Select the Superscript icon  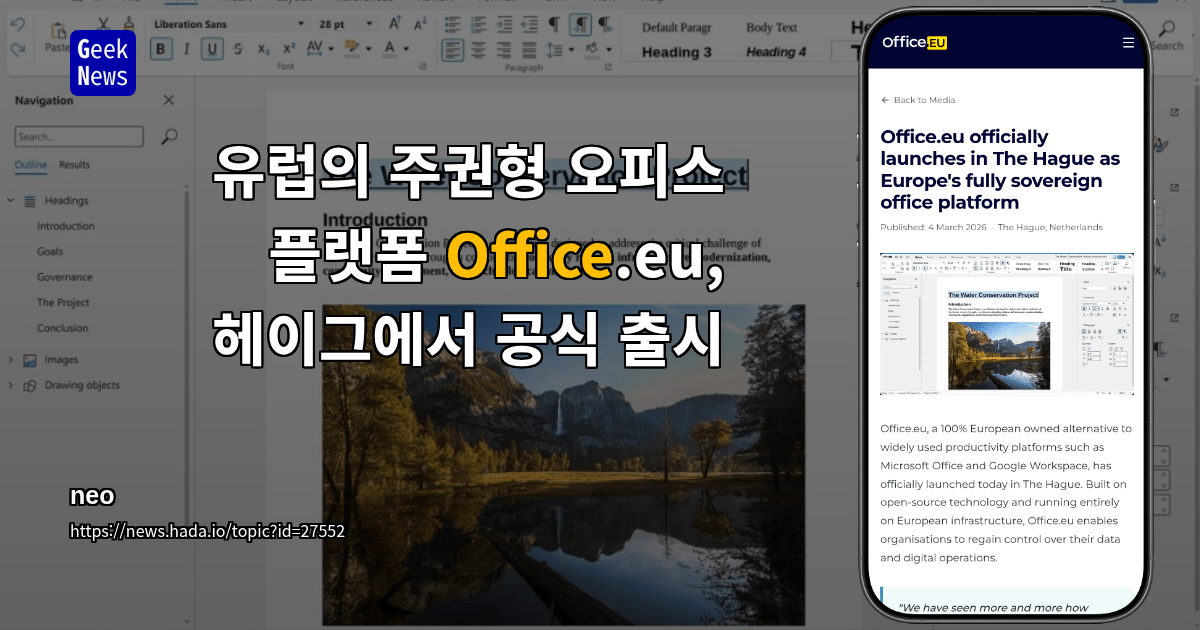(288, 46)
